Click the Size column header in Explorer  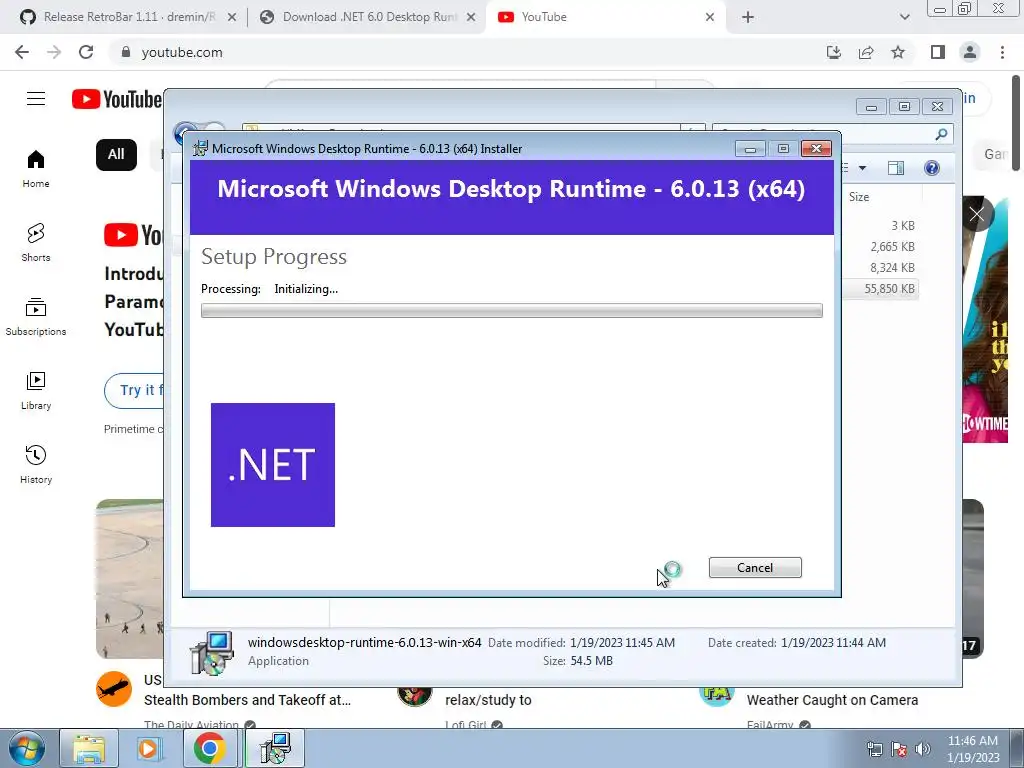859,197
